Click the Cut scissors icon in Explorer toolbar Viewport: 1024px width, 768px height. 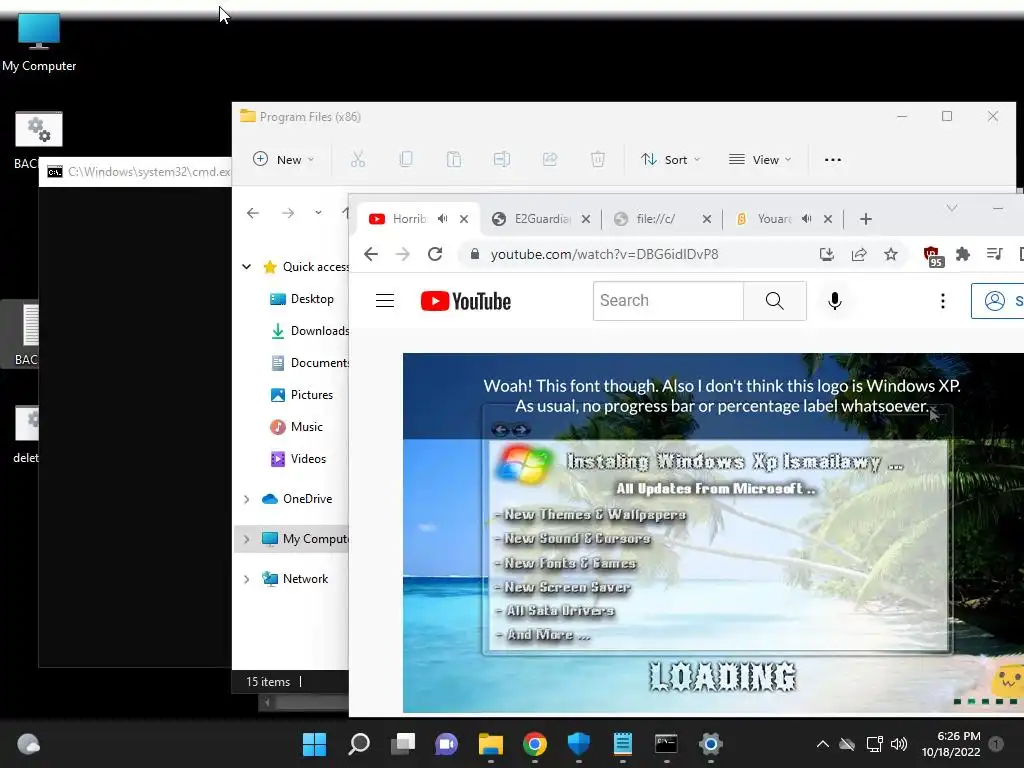pyautogui.click(x=358, y=159)
